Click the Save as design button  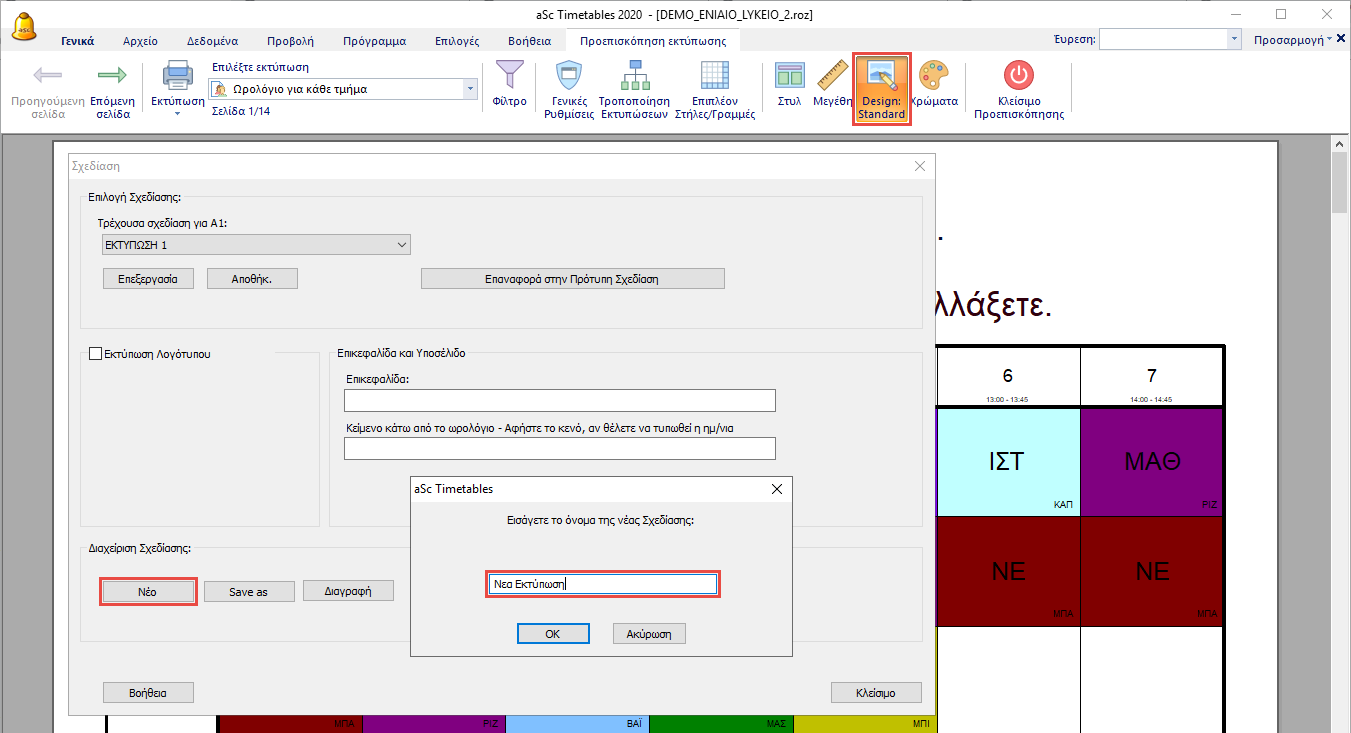coord(248,591)
